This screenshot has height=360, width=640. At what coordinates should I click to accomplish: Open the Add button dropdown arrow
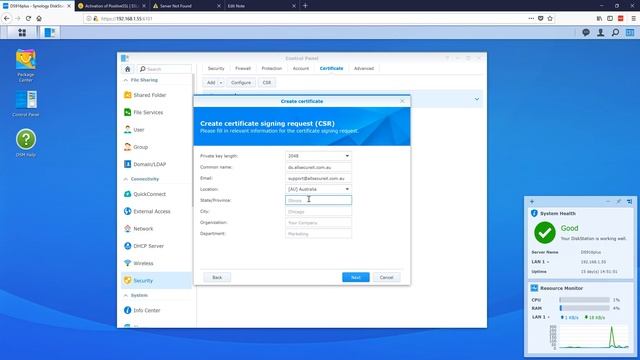click(x=221, y=82)
